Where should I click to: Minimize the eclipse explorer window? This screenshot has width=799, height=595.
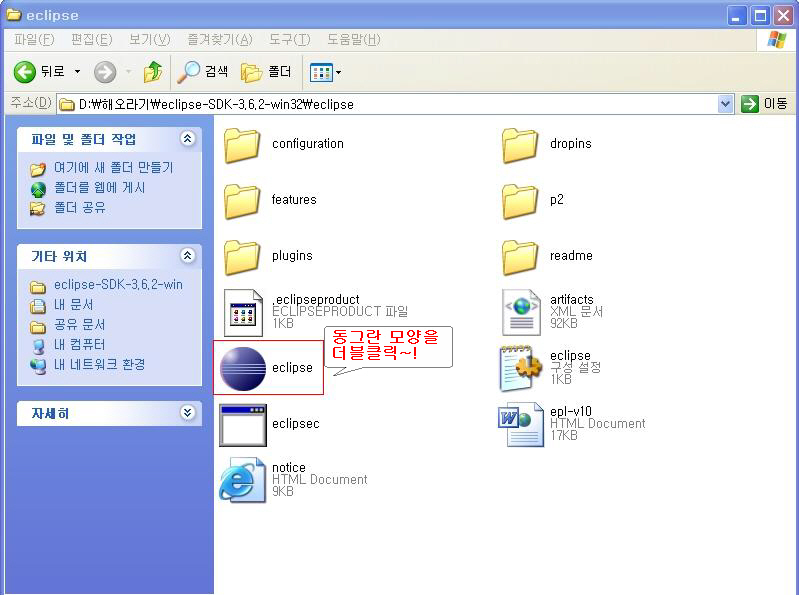point(736,16)
